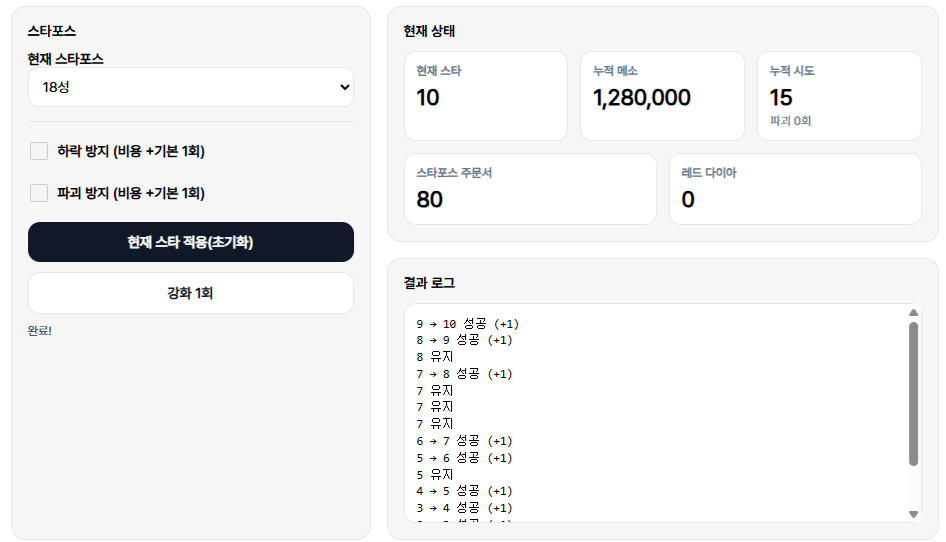Click the 누적 메소 1,280,000 card
946x542 pixels.
(662, 96)
